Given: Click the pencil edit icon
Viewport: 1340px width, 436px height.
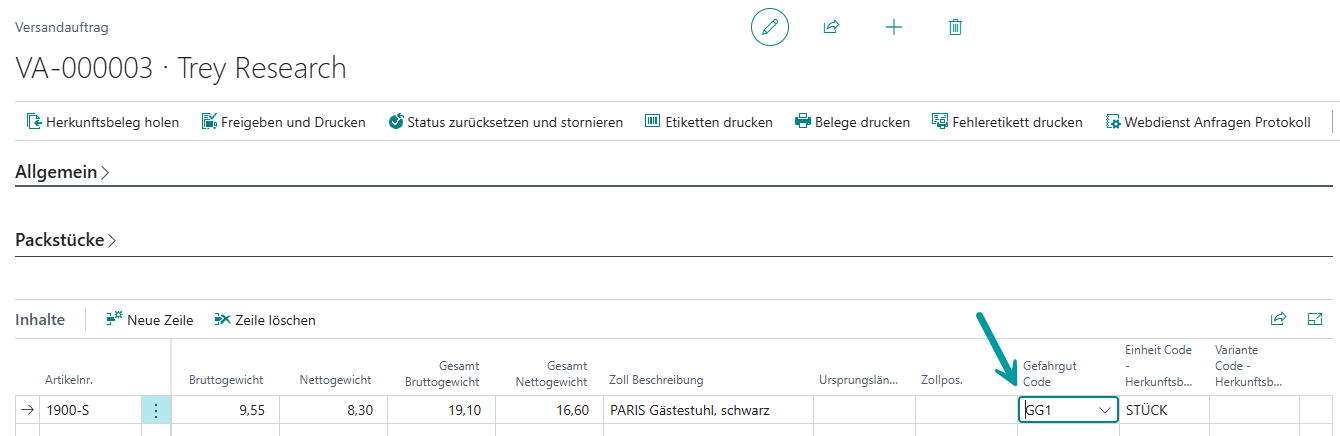Looking at the screenshot, I should click(x=769, y=27).
